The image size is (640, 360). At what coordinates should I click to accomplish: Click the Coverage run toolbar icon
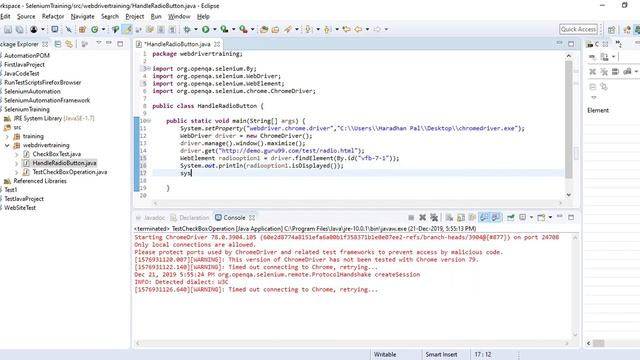pos(224,29)
